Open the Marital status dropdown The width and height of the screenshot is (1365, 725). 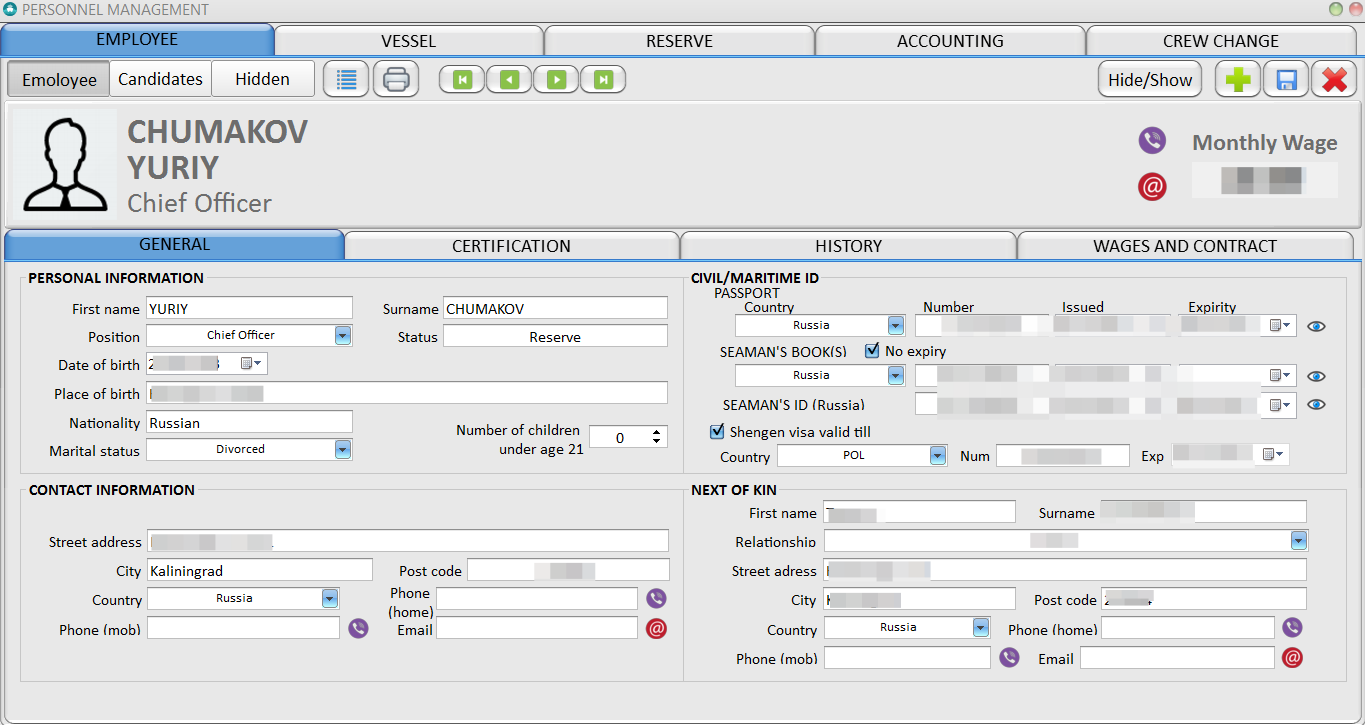[343, 450]
